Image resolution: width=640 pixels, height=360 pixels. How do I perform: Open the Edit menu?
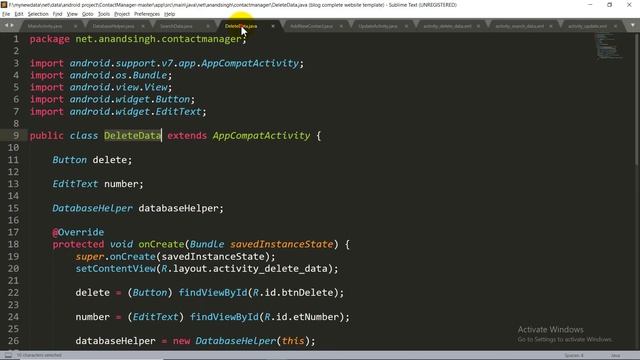(19, 14)
